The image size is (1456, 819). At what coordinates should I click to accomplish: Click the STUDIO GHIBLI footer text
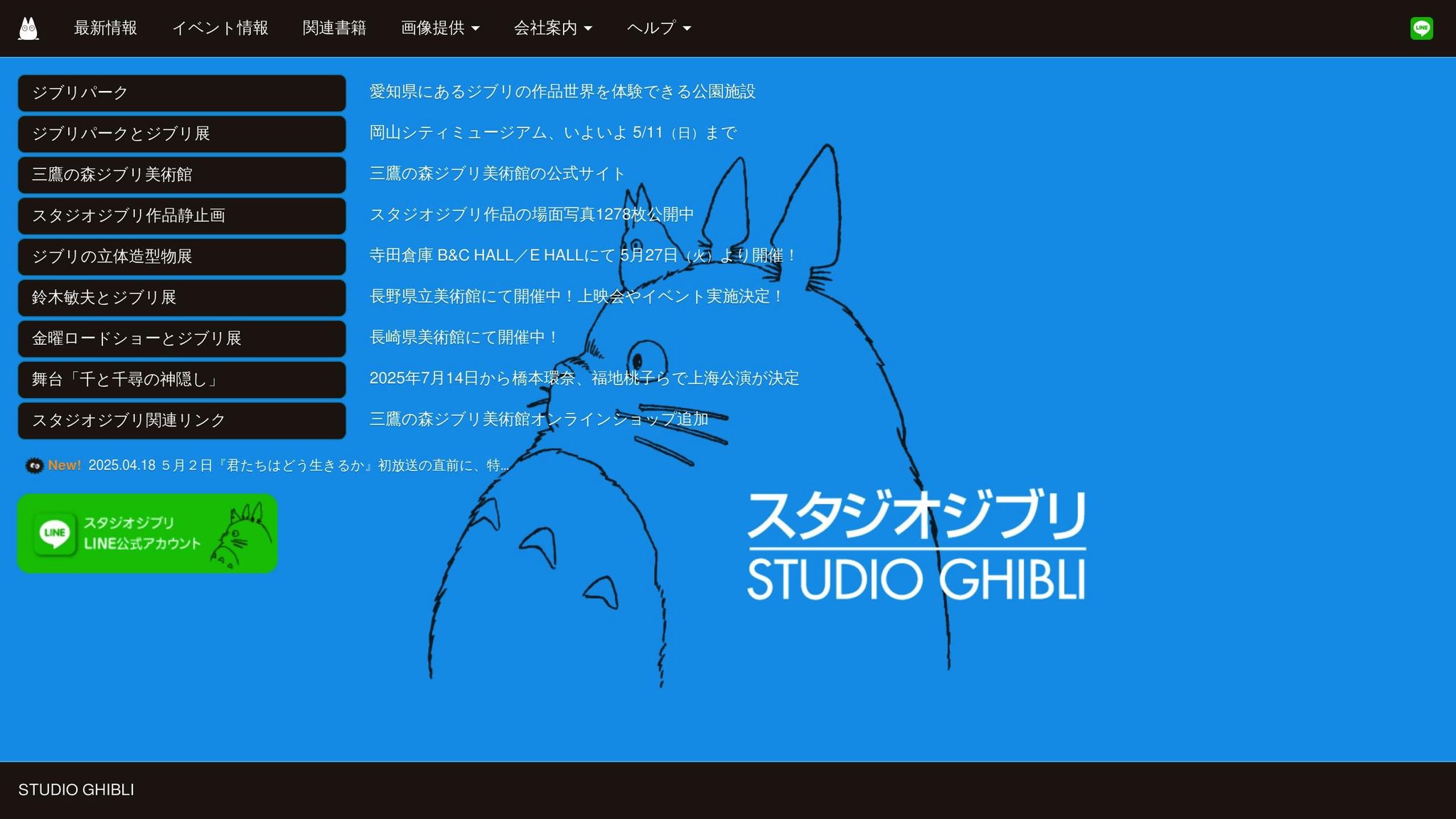pos(76,790)
